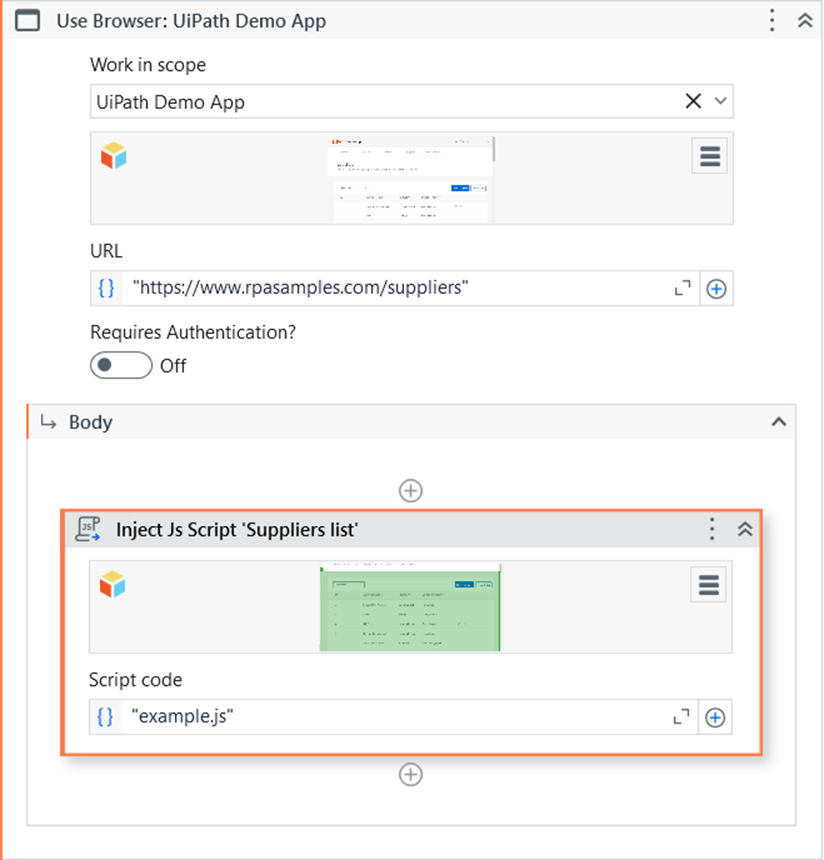This screenshot has height=860, width=824.
Task: Select the Suppliers list page thumbnail
Action: coord(411,605)
